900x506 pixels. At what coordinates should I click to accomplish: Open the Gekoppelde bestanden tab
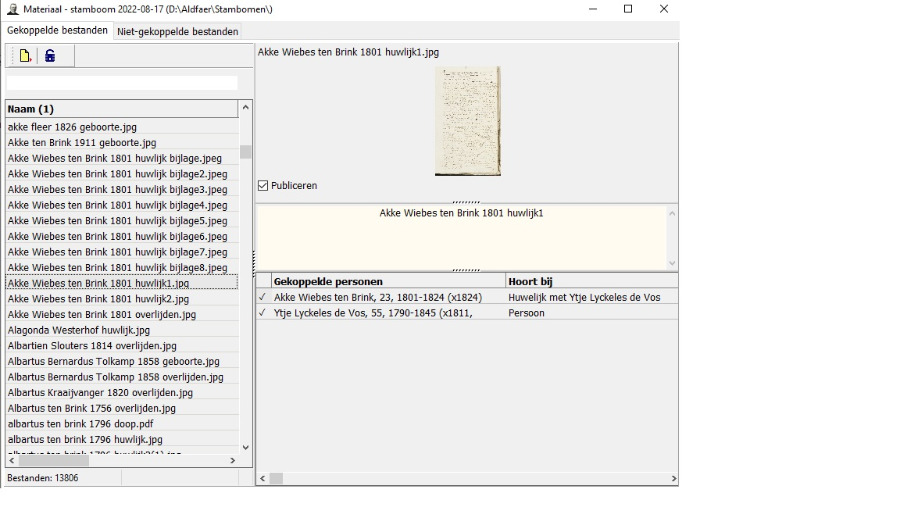(57, 30)
